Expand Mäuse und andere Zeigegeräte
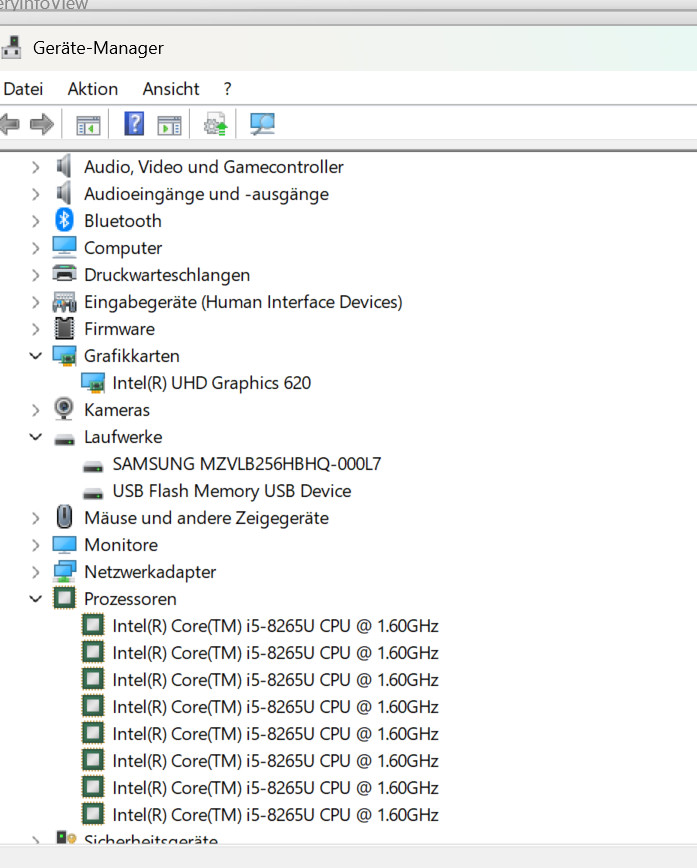The width and height of the screenshot is (697, 868). pyautogui.click(x=35, y=518)
